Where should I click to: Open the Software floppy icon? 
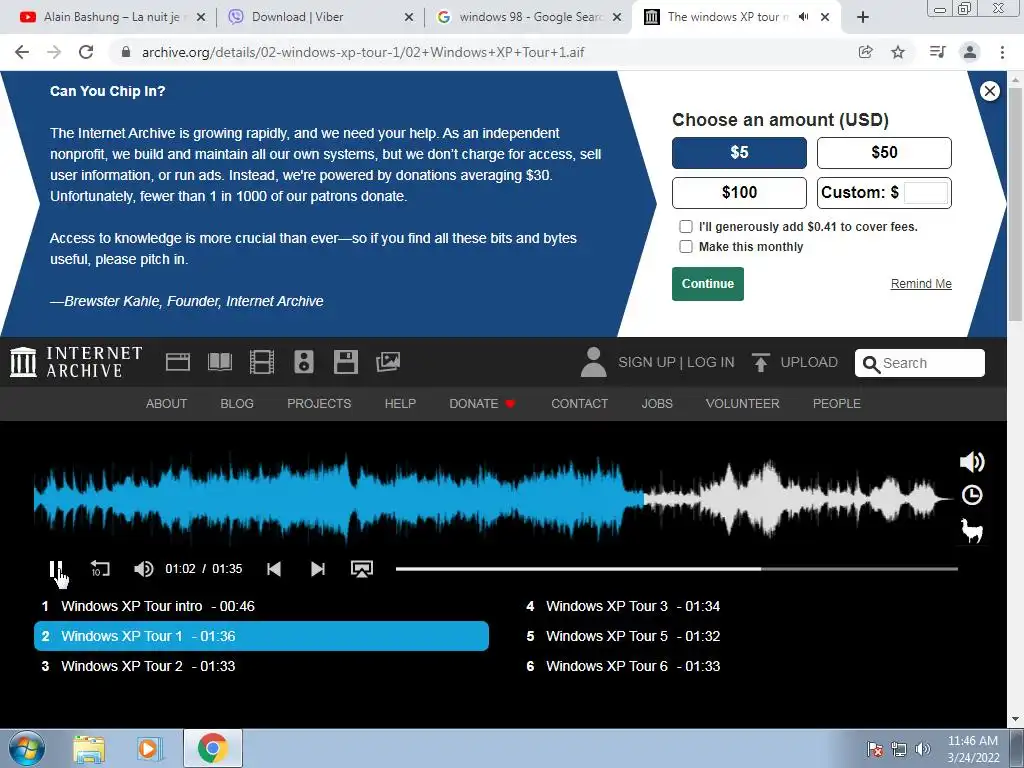click(345, 362)
